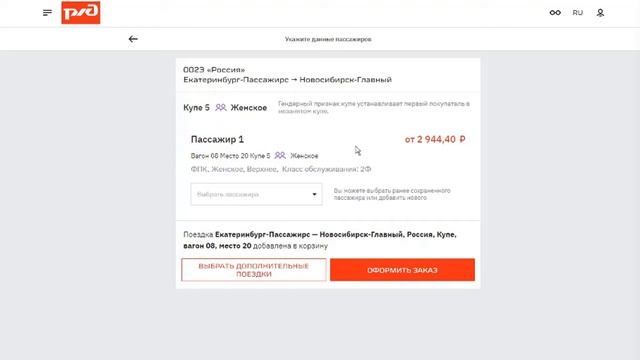Click the page title Укажите данные пассажиров
This screenshot has height=360, width=640.
[328, 39]
